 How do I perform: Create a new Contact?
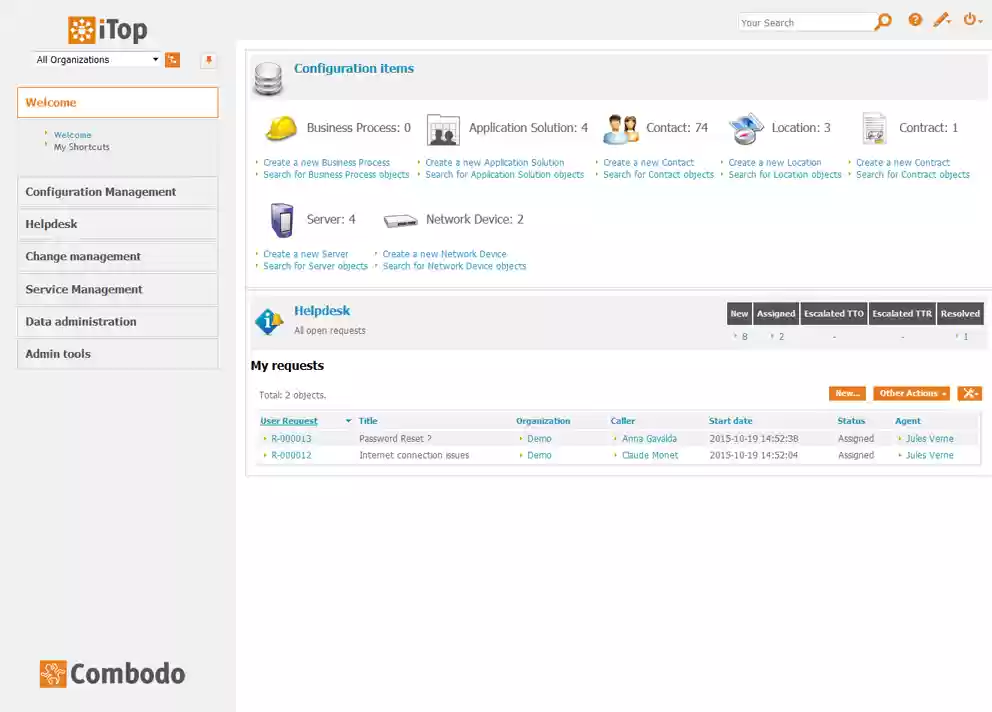(x=648, y=162)
